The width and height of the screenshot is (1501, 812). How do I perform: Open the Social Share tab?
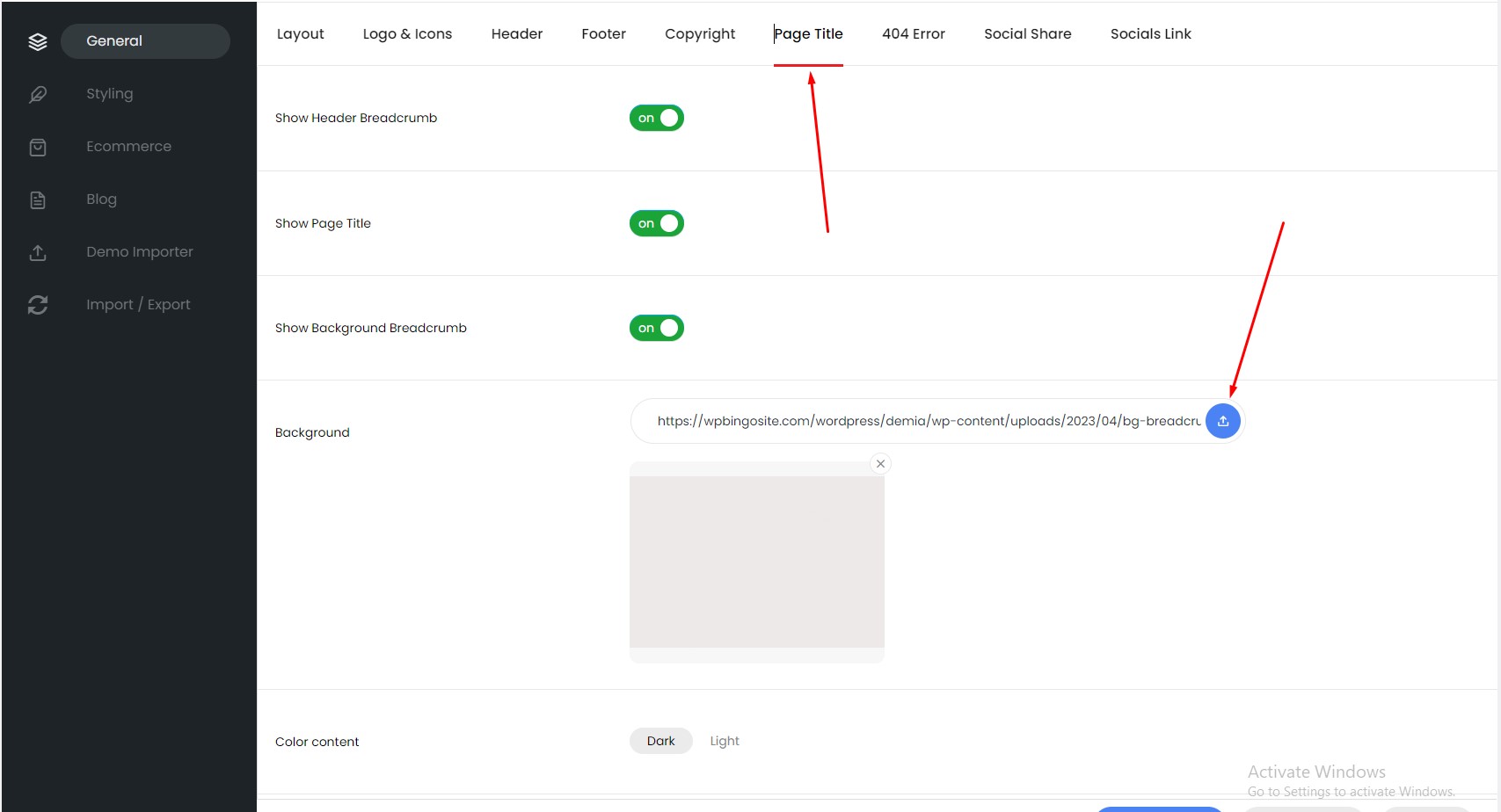(1027, 33)
